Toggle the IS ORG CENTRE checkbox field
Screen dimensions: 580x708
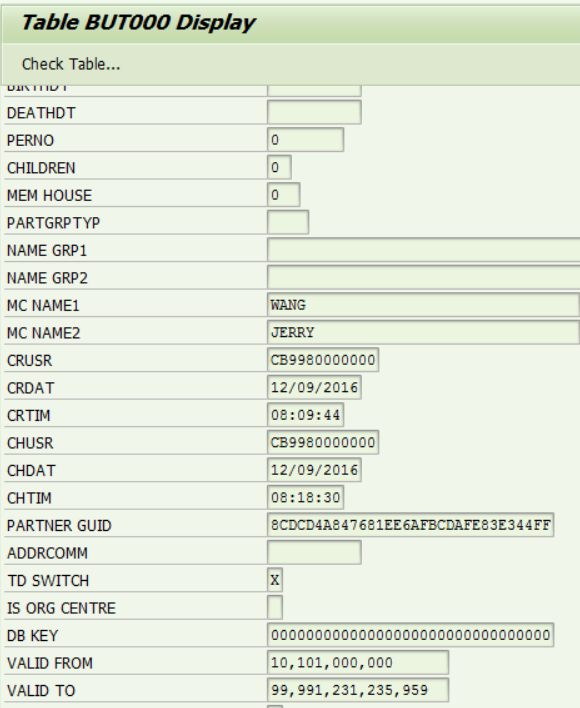[x=275, y=608]
